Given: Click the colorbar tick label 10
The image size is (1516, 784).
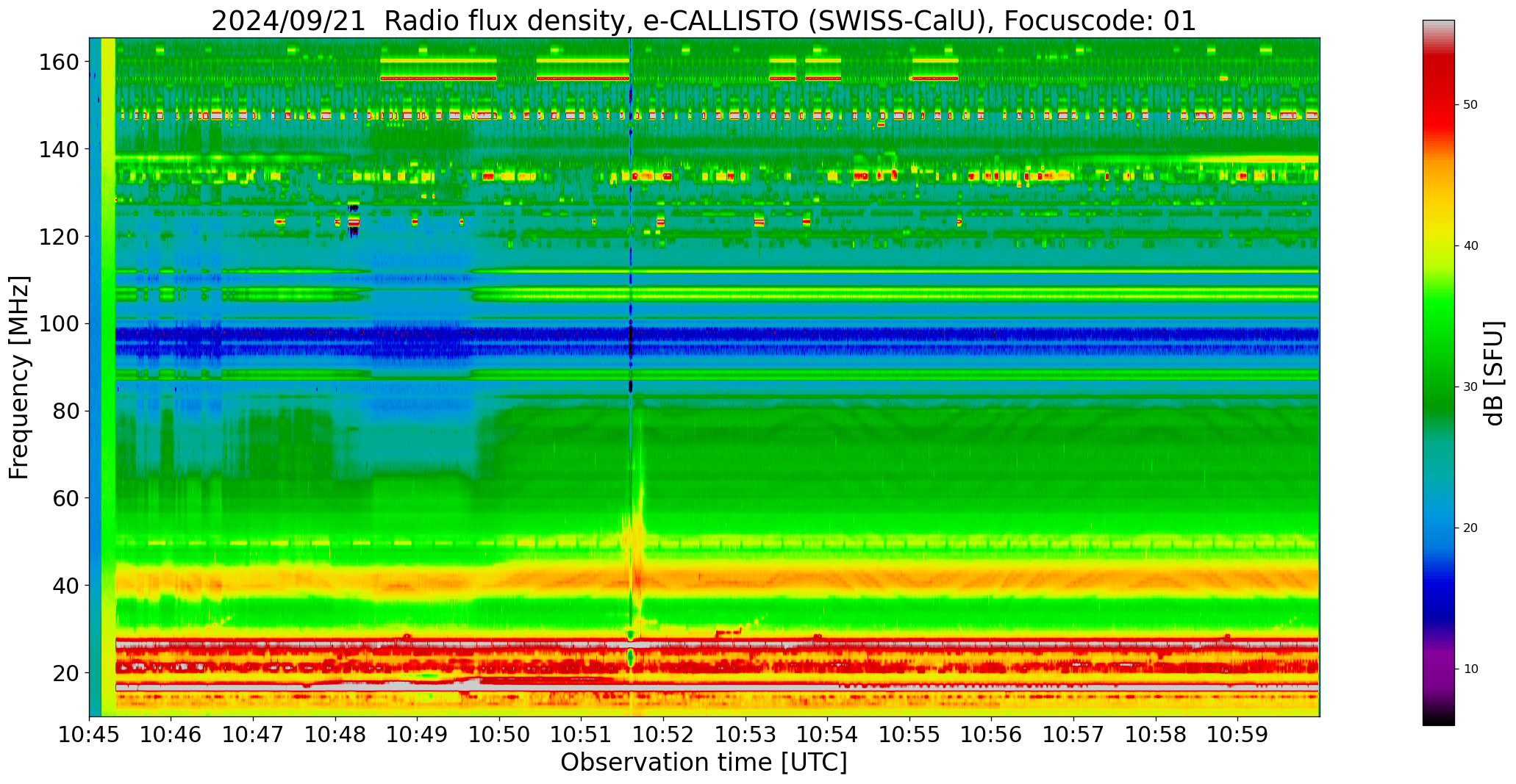Looking at the screenshot, I should click(x=1470, y=669).
